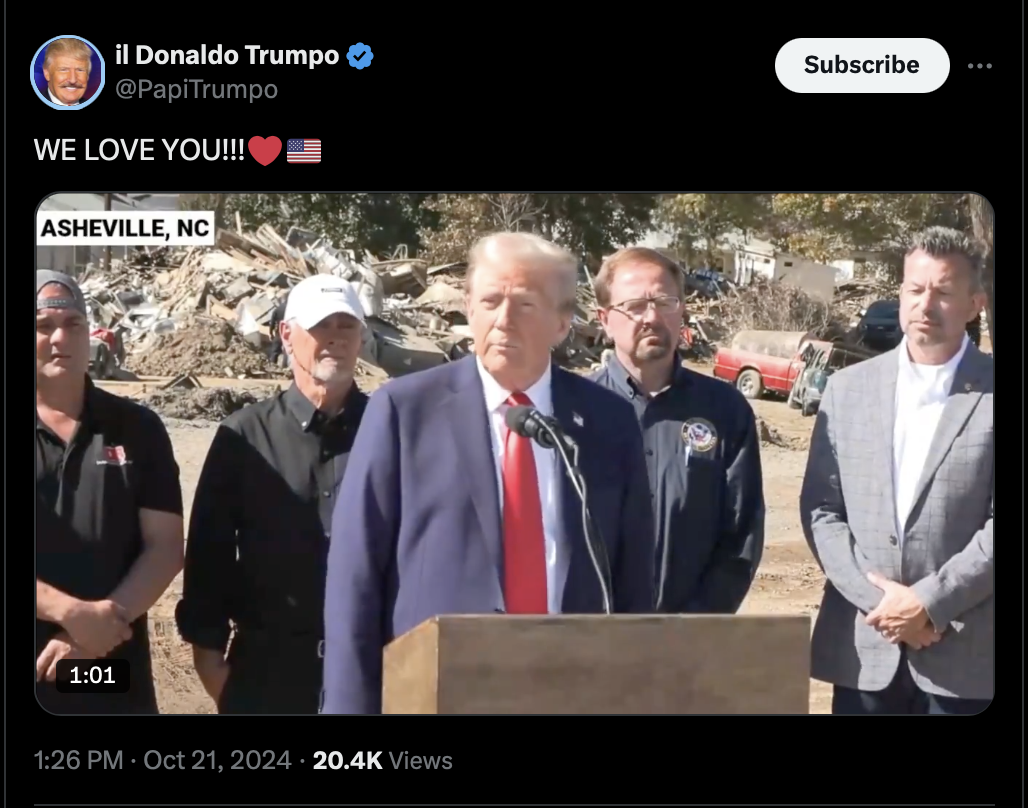The height and width of the screenshot is (808, 1028).
Task: Open the 1:26 PM timestamp link
Action: (x=78, y=760)
